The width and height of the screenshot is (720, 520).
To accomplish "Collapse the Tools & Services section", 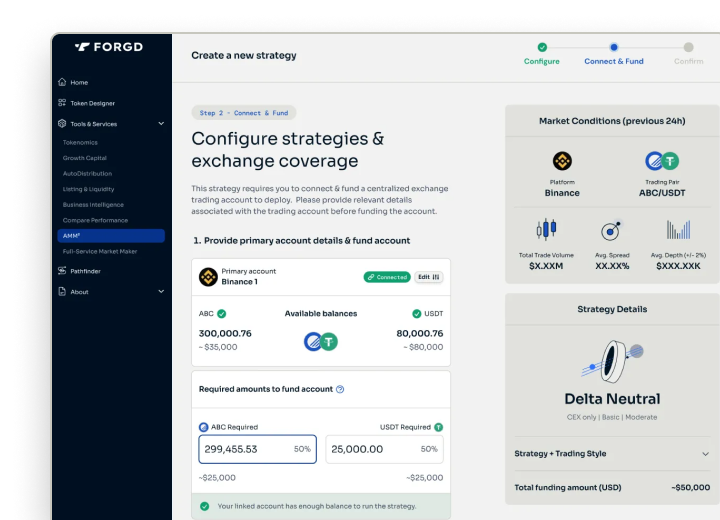I will click(x=161, y=124).
